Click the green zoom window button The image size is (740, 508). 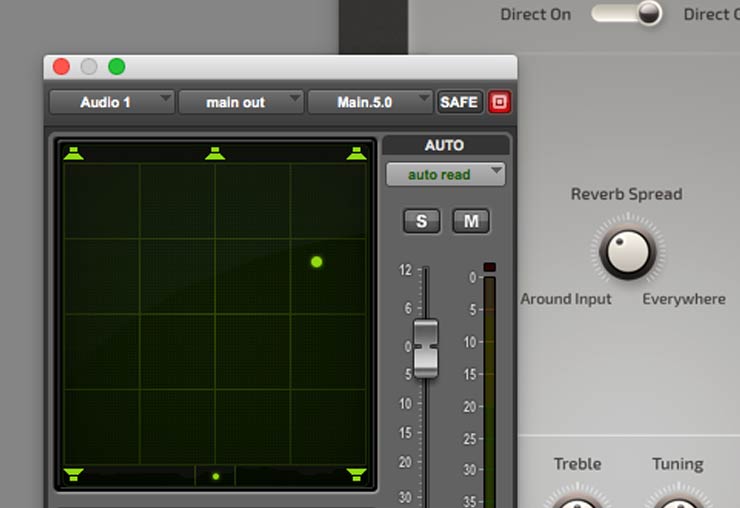pos(117,67)
